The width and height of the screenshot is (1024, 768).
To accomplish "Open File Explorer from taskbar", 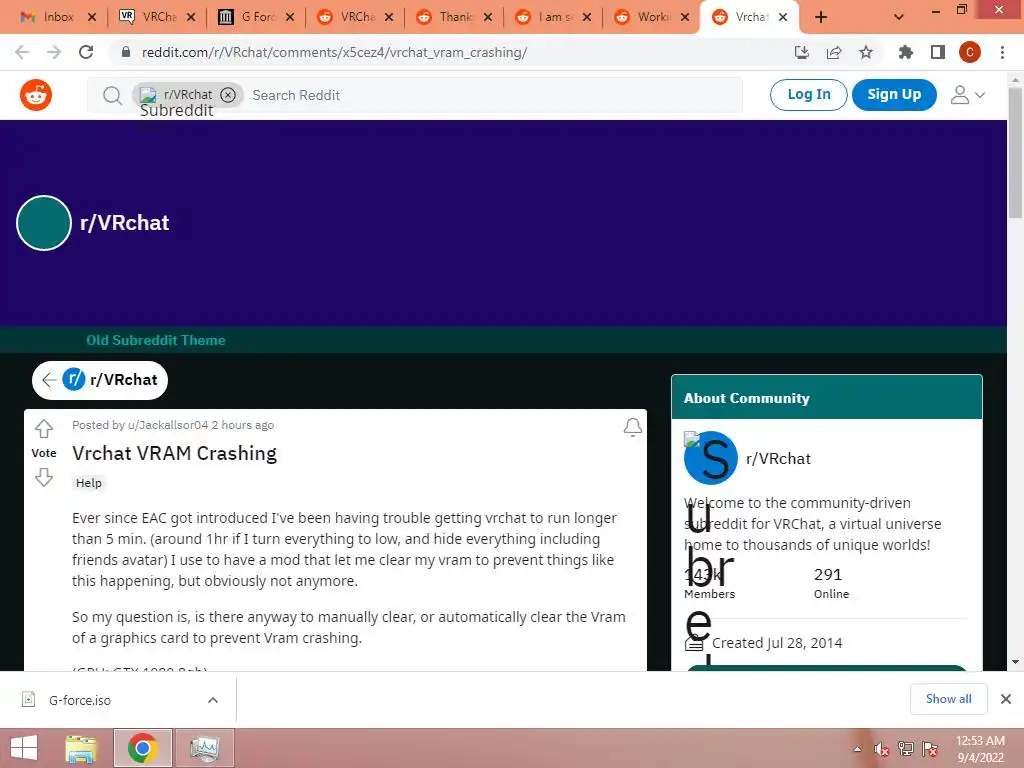I will [81, 748].
